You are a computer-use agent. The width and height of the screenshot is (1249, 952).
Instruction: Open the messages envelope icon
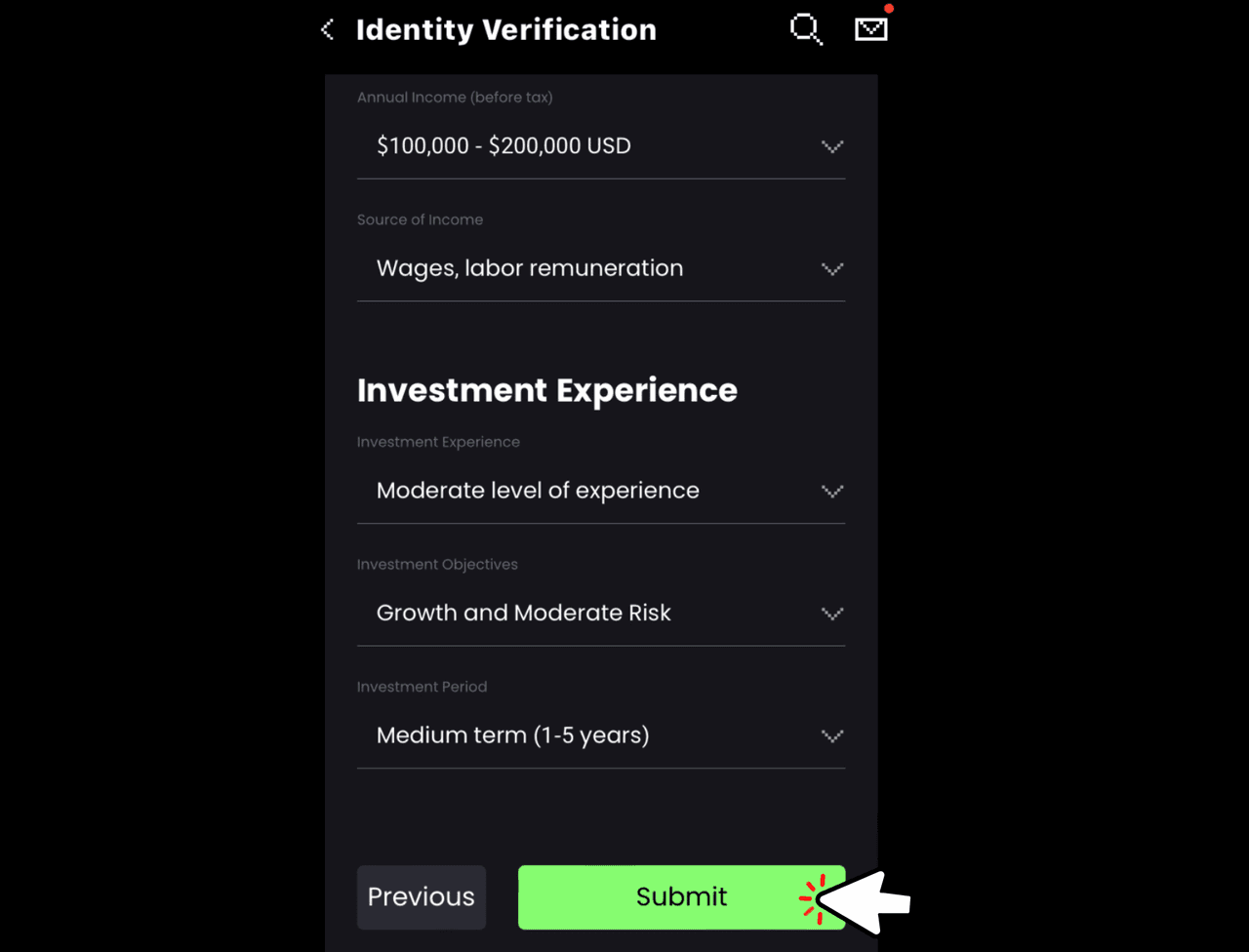[871, 29]
